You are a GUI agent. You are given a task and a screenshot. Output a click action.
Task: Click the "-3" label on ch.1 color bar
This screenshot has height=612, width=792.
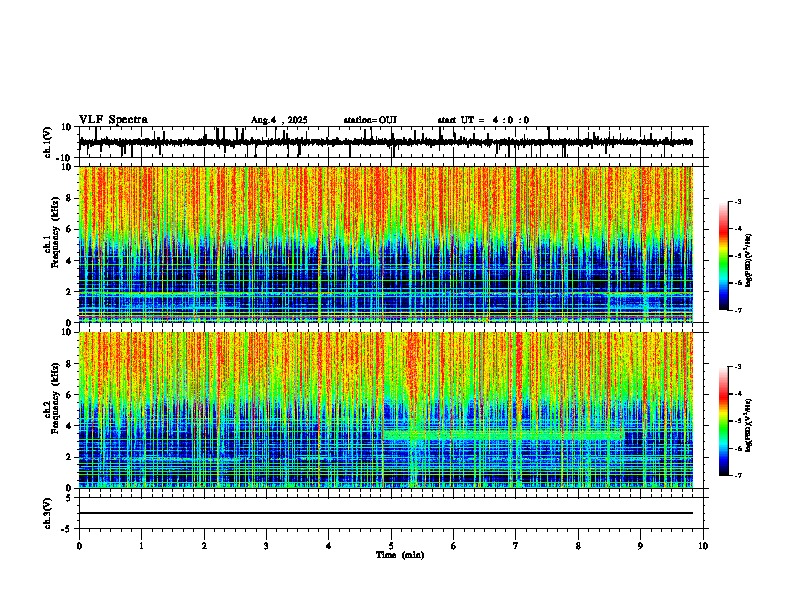tap(737, 201)
